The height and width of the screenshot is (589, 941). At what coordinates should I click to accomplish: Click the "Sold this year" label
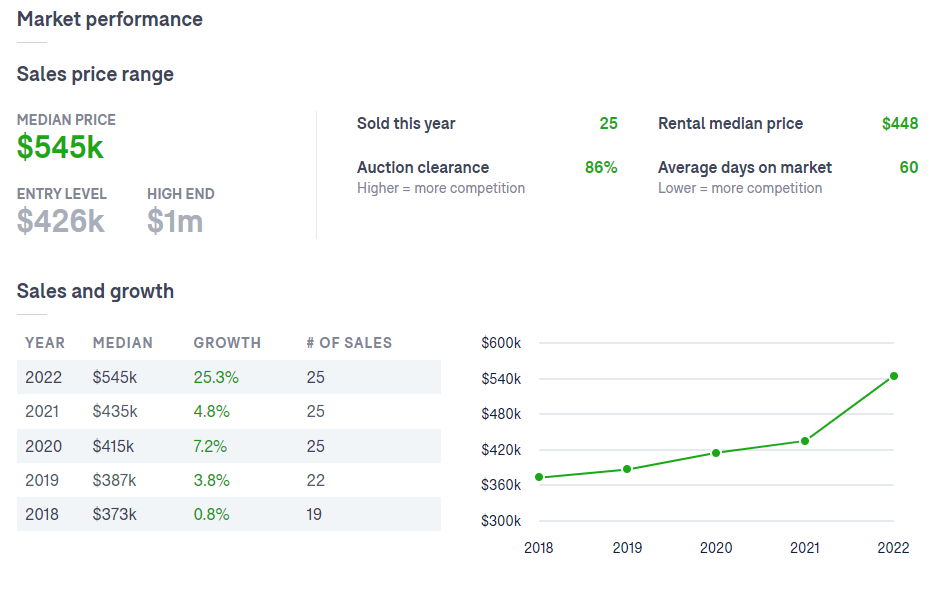coord(406,123)
